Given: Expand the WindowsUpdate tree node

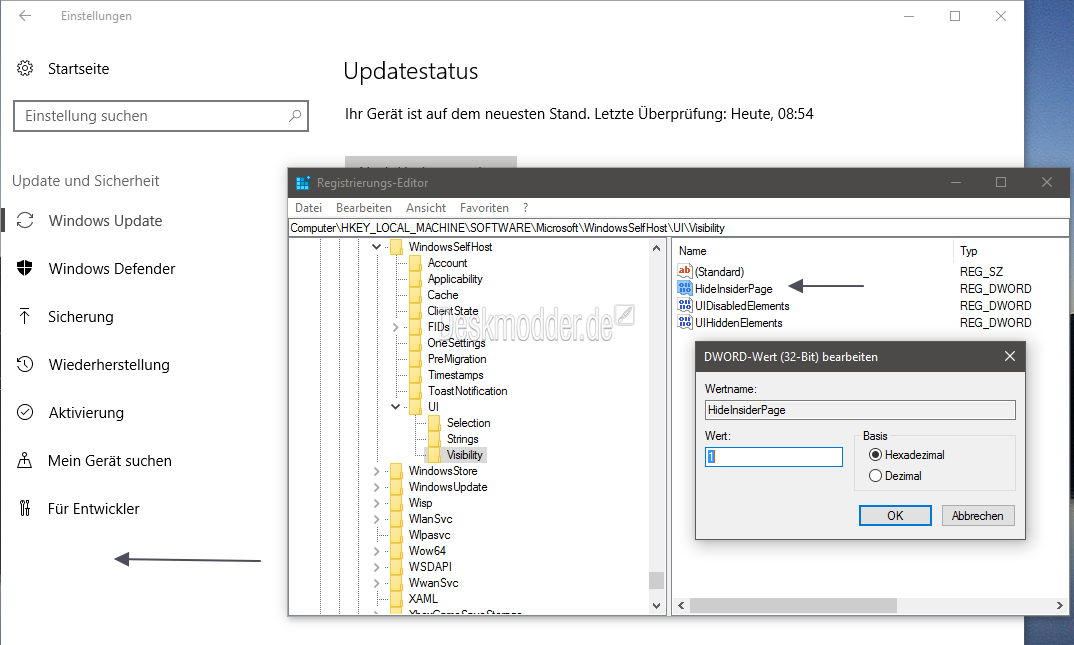Looking at the screenshot, I should (x=376, y=487).
